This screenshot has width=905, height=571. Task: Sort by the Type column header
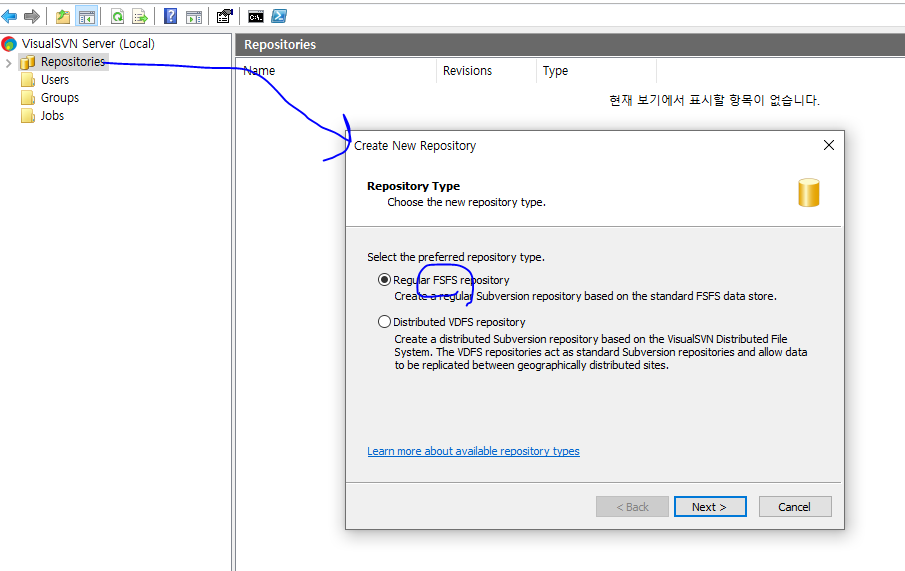coord(597,71)
